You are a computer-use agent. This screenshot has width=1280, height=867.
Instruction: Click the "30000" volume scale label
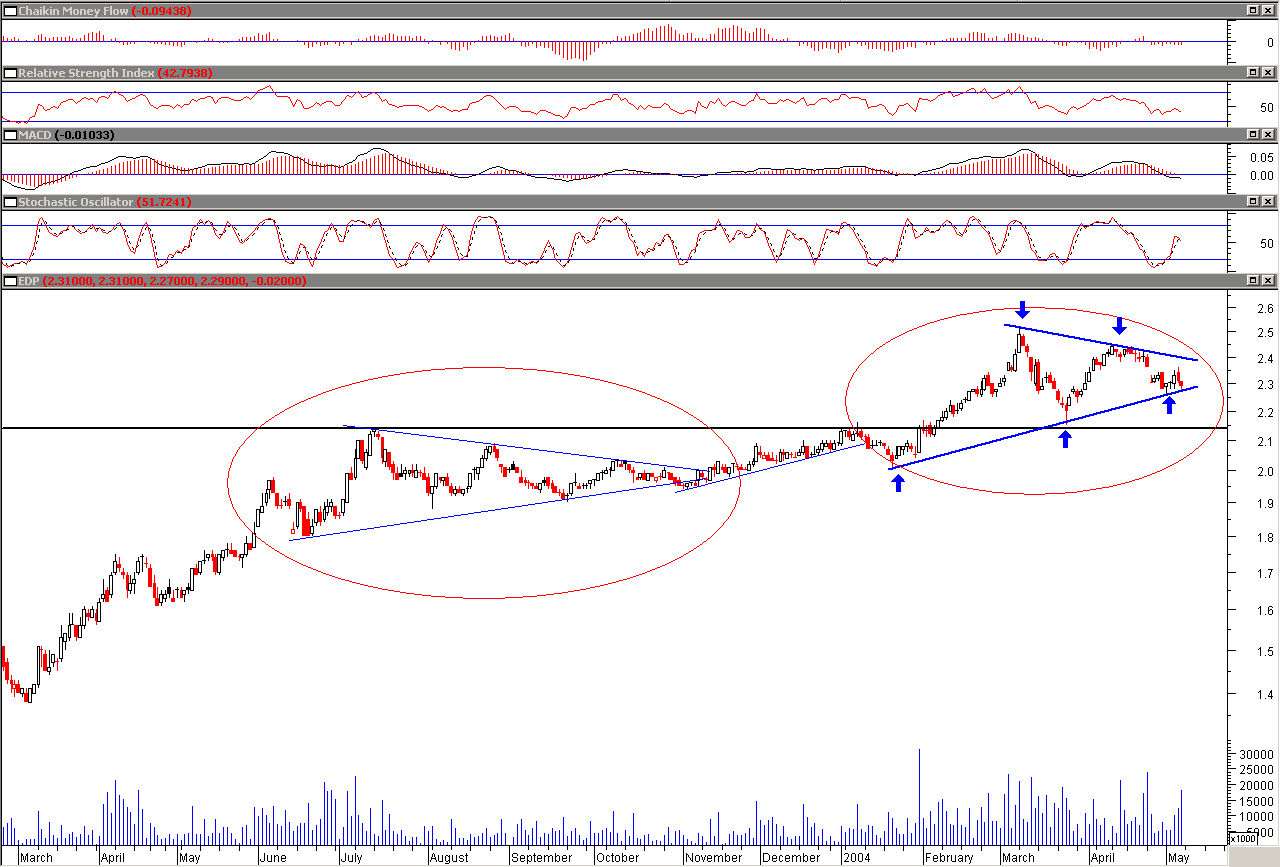pyautogui.click(x=1255, y=754)
